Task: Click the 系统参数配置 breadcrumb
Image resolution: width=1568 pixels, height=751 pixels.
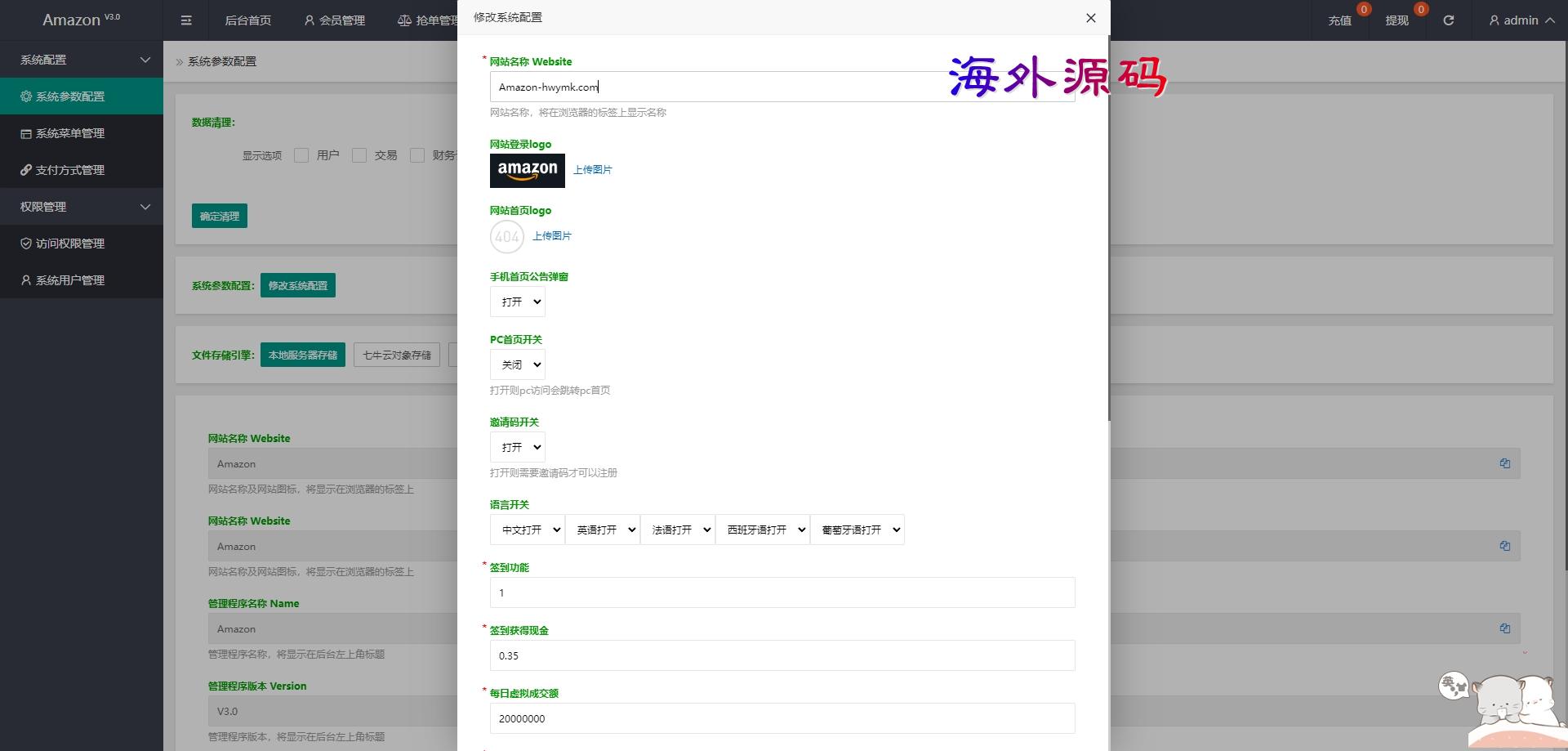Action: [222, 61]
